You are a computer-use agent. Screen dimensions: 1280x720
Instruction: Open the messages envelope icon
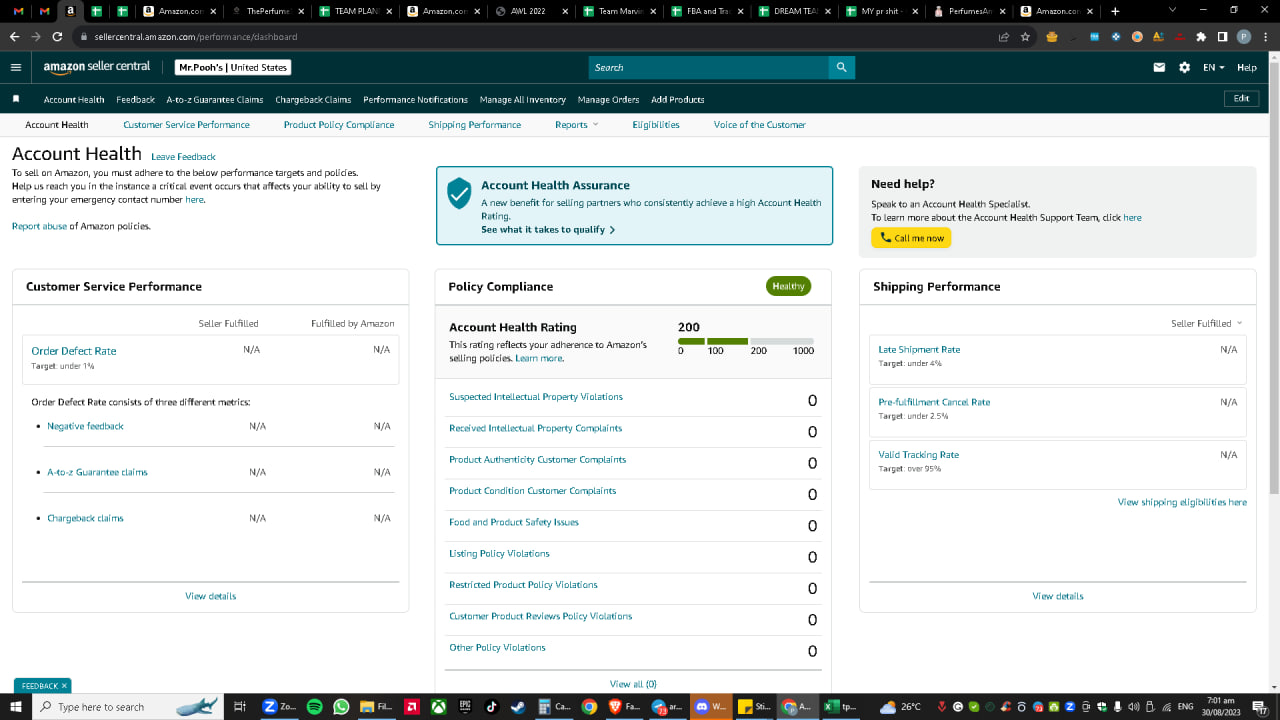1159,67
